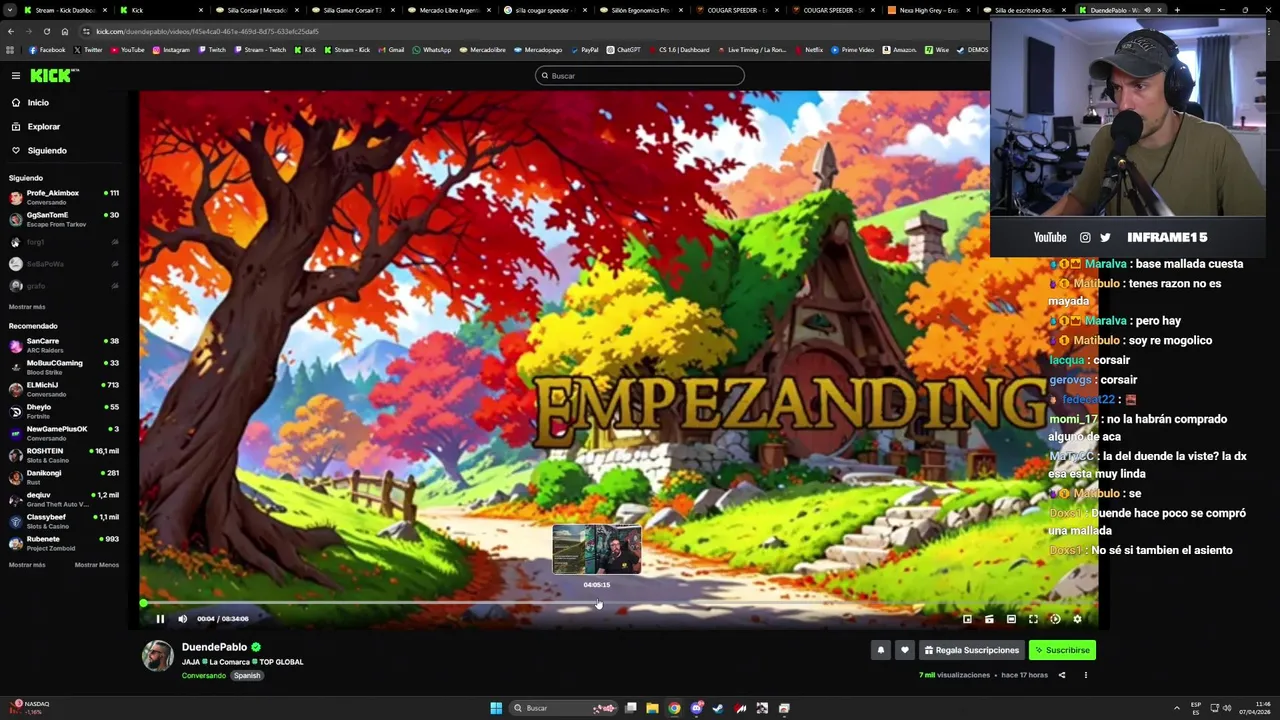
Task: Toggle channel notification bell
Action: [881, 650]
